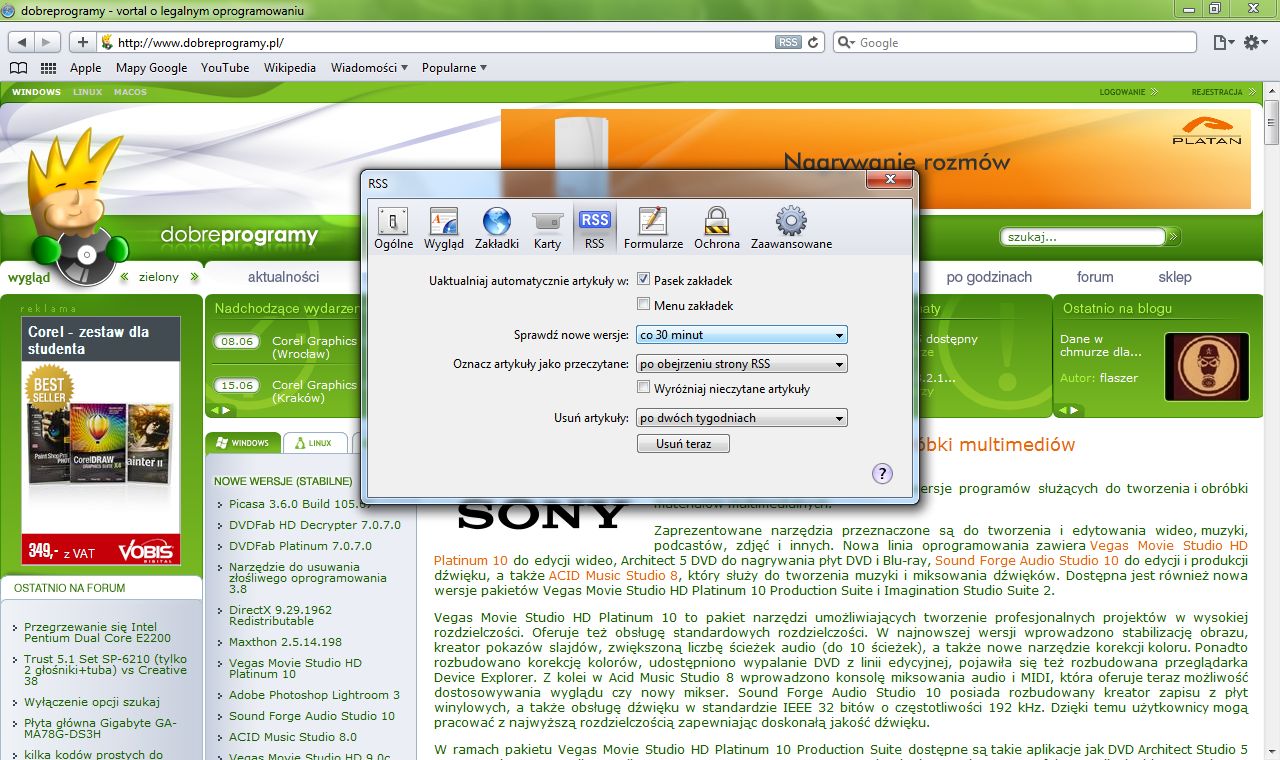Open Top Sites grid icon
Viewport: 1280px width, 760px height.
point(48,68)
